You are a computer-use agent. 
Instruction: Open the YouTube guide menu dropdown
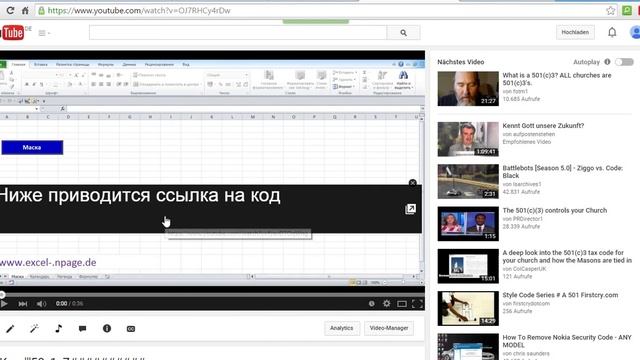[44, 33]
